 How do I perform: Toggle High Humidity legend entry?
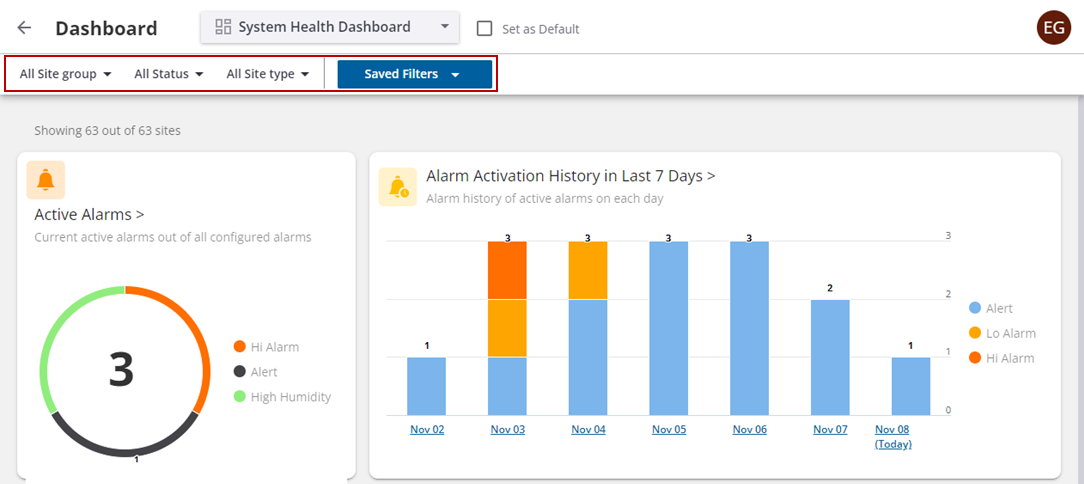[x=281, y=397]
